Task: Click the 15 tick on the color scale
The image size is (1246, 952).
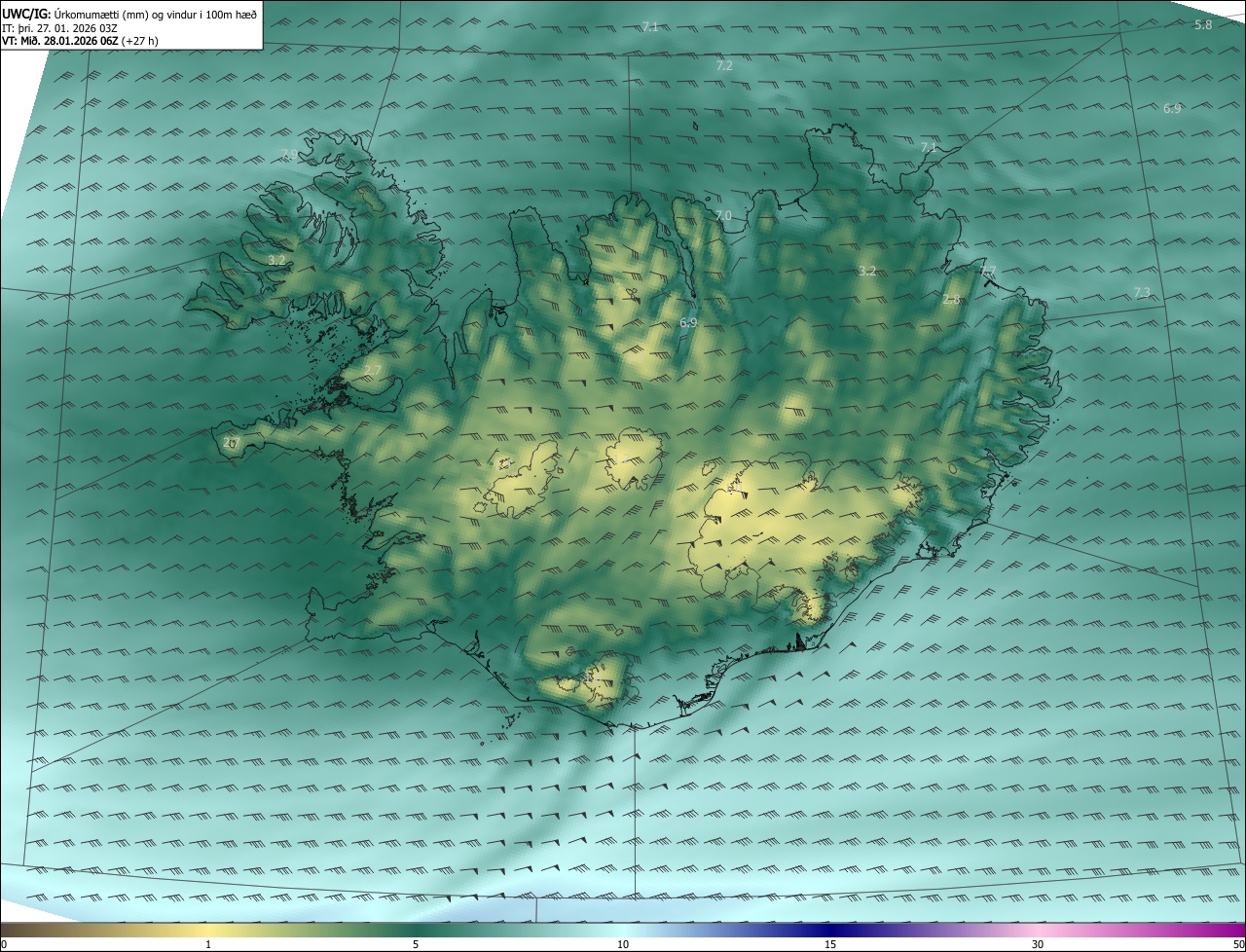Action: (x=830, y=944)
